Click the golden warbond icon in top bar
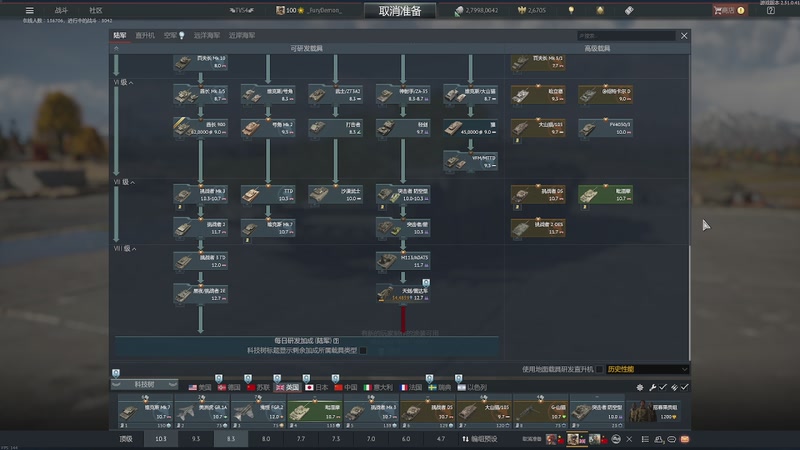Image resolution: width=800 pixels, height=450 pixels. click(x=600, y=10)
